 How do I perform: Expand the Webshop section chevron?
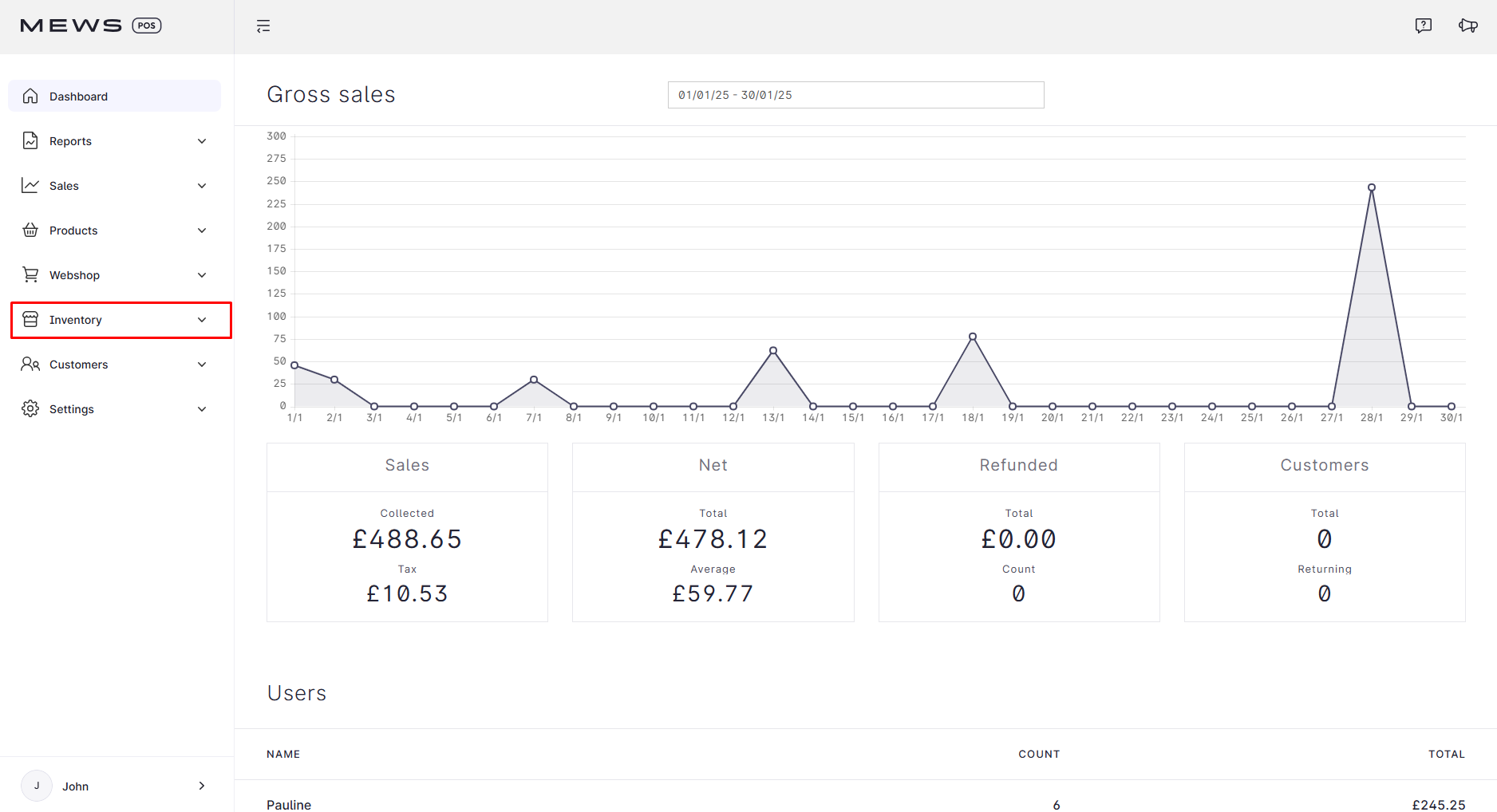[202, 274]
